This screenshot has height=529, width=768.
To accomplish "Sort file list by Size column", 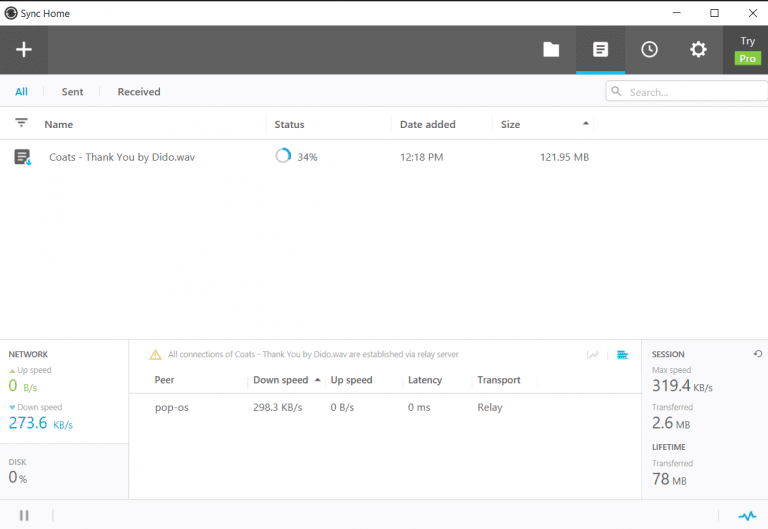I will coord(511,125).
